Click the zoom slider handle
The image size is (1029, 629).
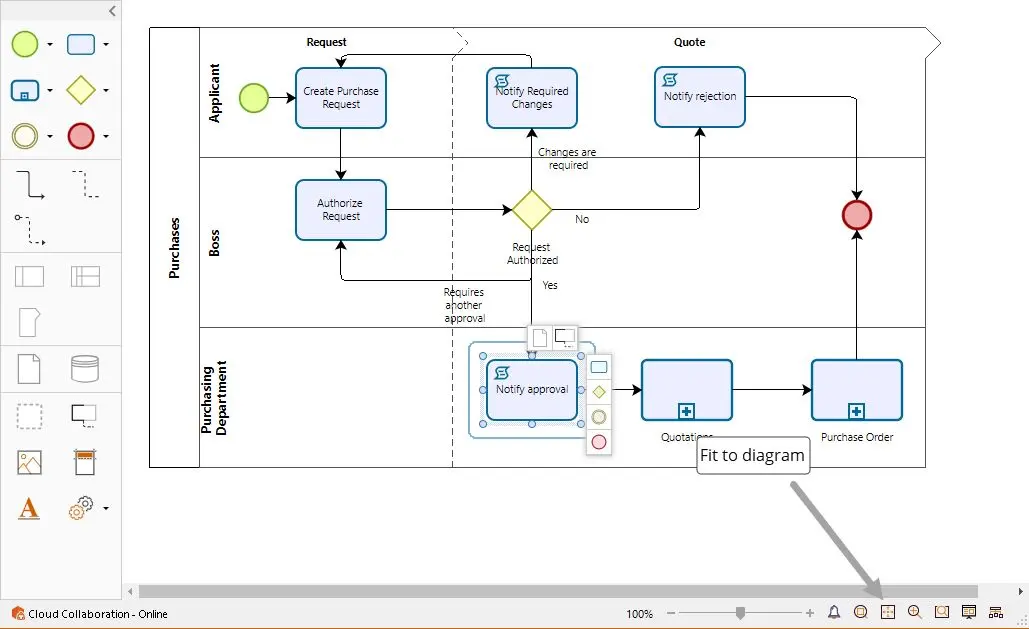point(740,613)
